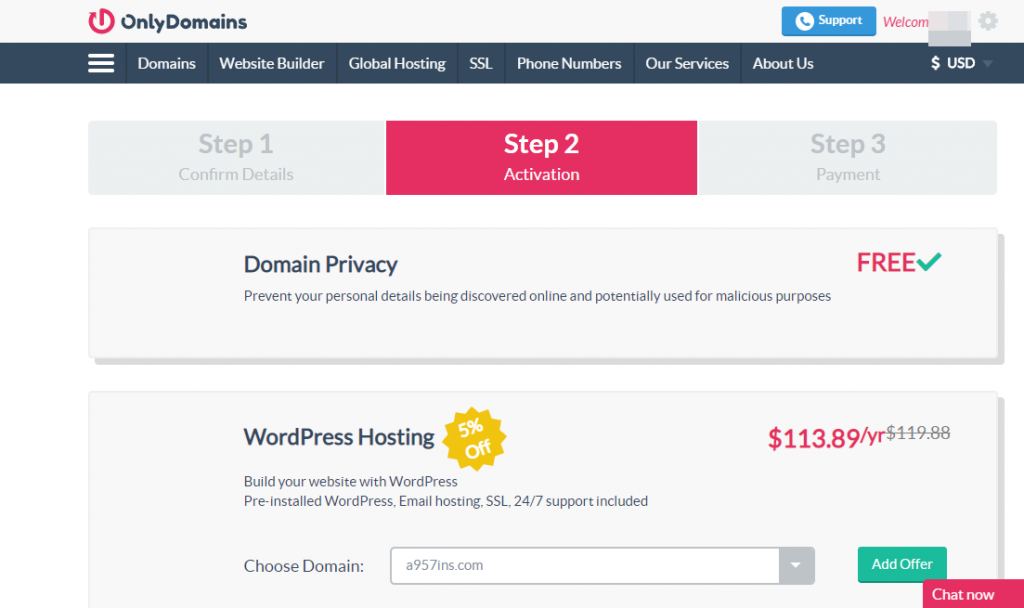Open the Website Builder menu
1024x608 pixels.
272,63
